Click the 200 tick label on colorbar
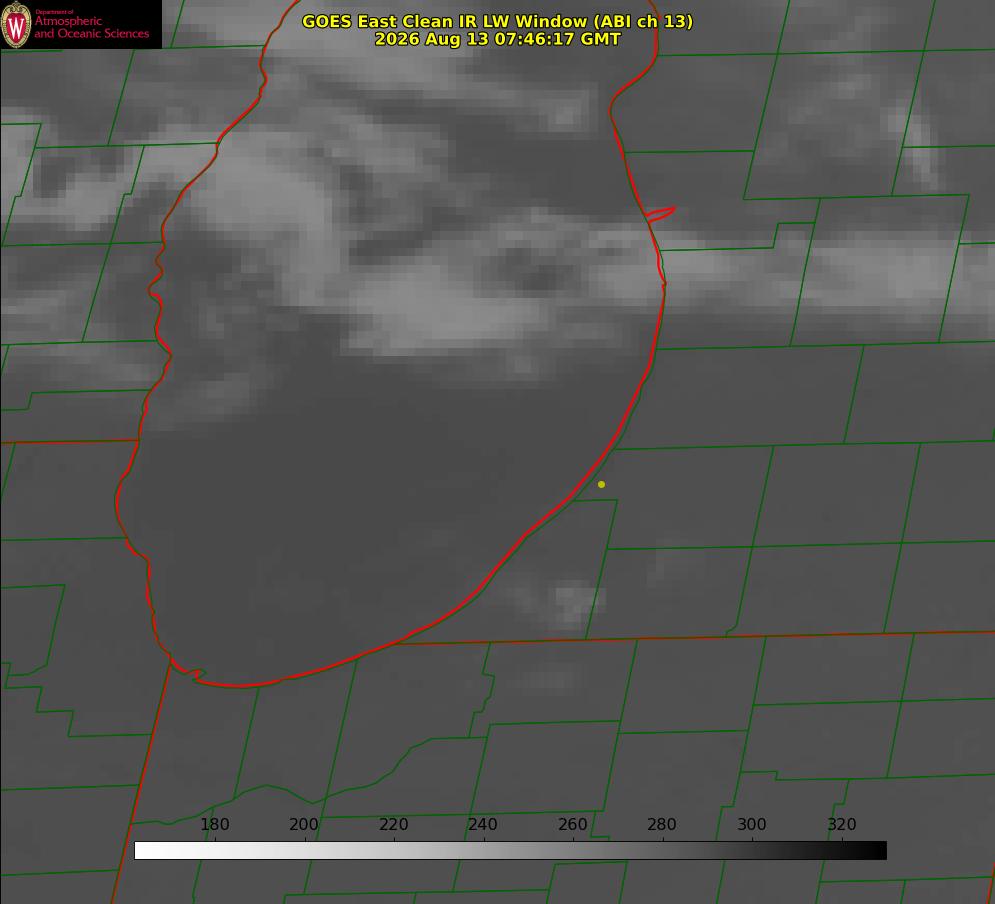The image size is (995, 904). [304, 824]
